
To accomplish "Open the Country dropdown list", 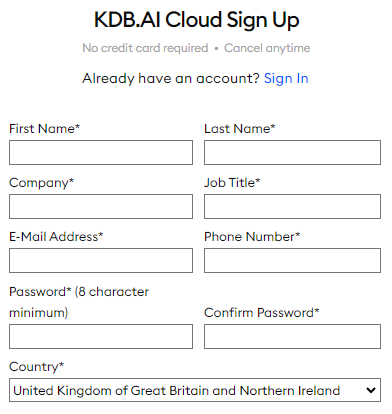I will point(195,390).
